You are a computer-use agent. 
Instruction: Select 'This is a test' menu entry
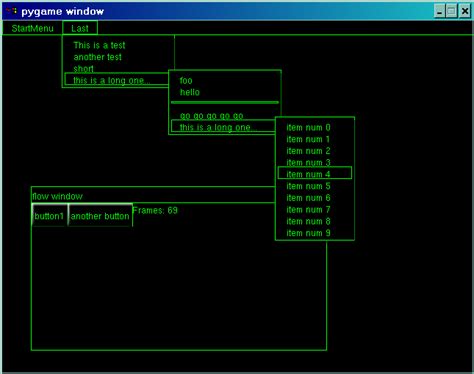pyautogui.click(x=99, y=45)
